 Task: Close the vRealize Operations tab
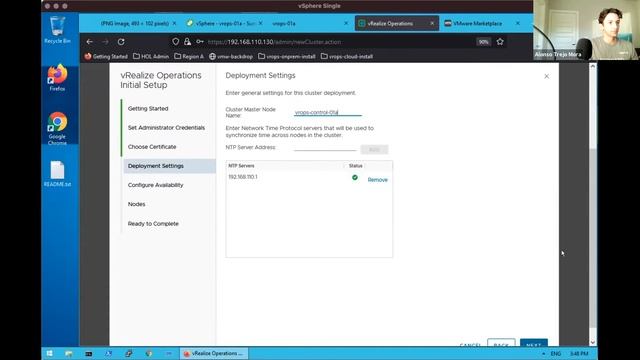432,23
